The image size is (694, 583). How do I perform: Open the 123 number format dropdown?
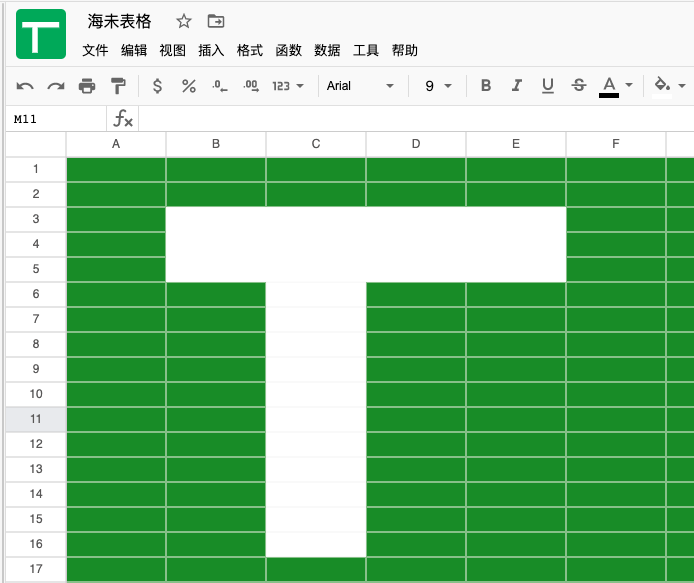point(288,86)
